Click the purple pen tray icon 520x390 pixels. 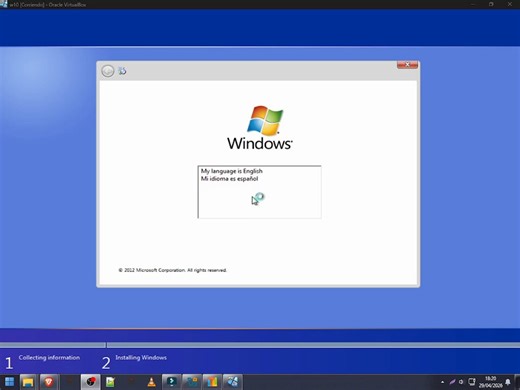click(452, 382)
